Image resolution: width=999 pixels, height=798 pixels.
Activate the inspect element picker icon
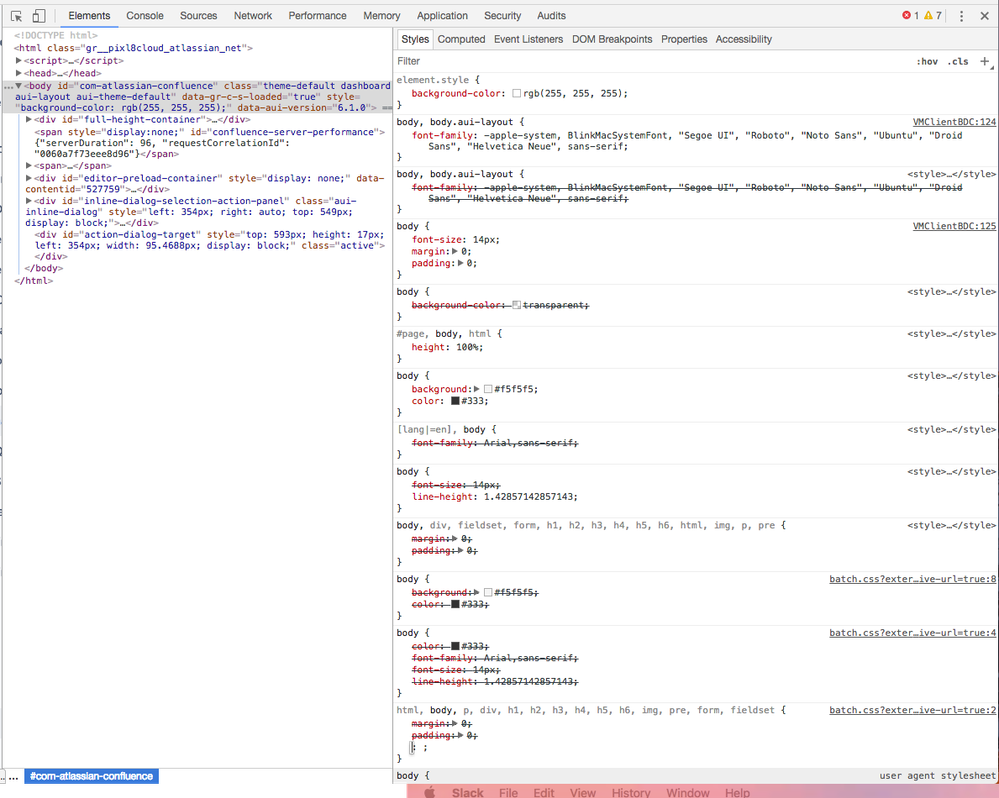click(x=17, y=16)
